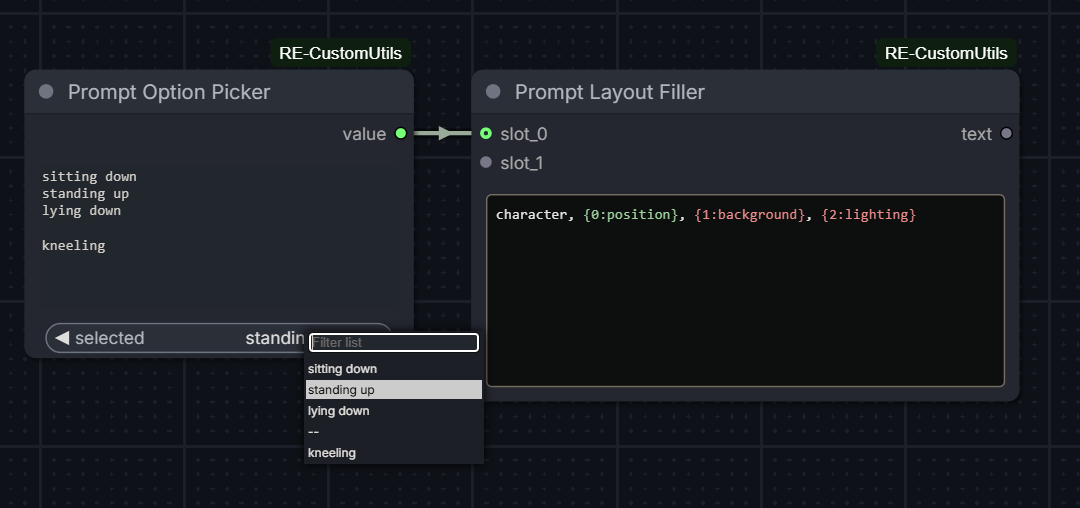The height and width of the screenshot is (508, 1080).
Task: Click RE-CustomUtils badge above Option Picker
Action: pyautogui.click(x=340, y=53)
